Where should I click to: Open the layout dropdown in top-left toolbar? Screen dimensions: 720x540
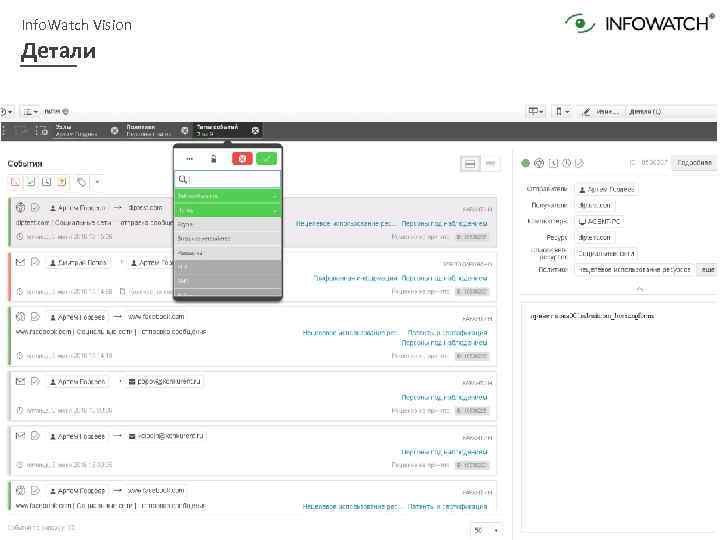click(x=31, y=112)
